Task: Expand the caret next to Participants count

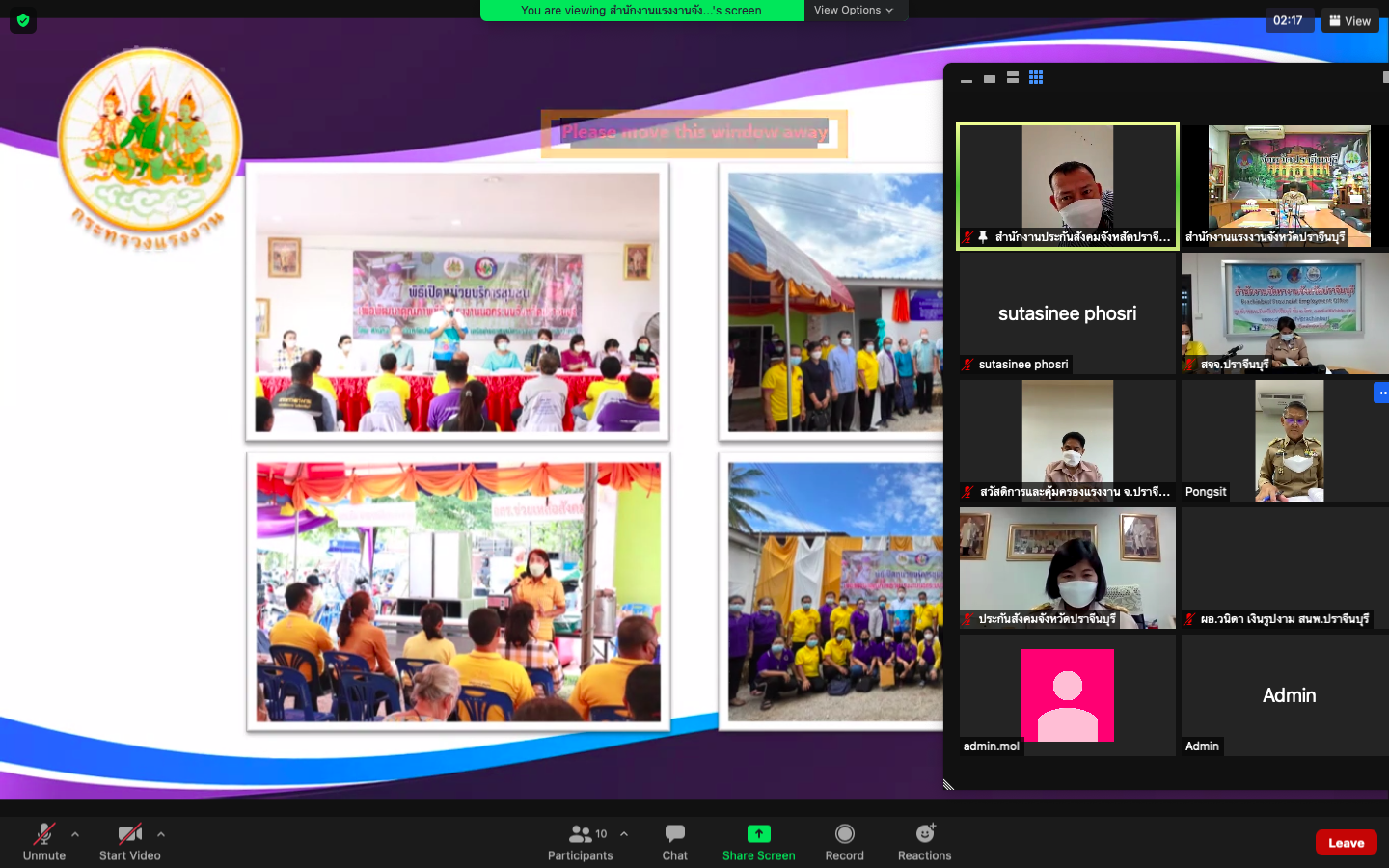Action: tap(624, 834)
